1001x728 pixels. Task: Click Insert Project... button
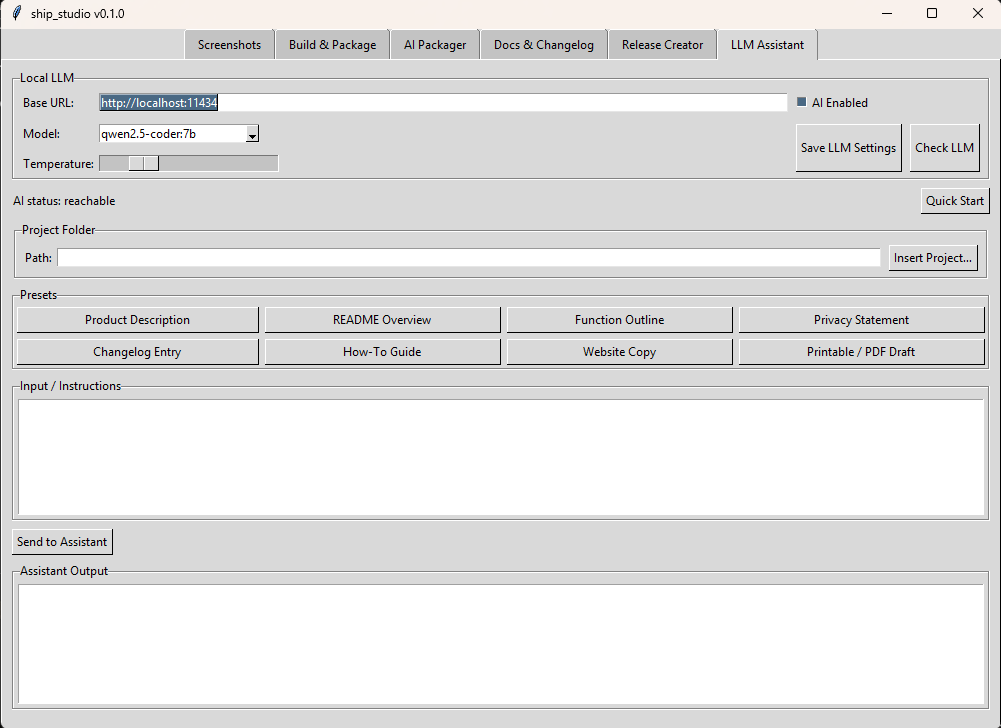(932, 258)
